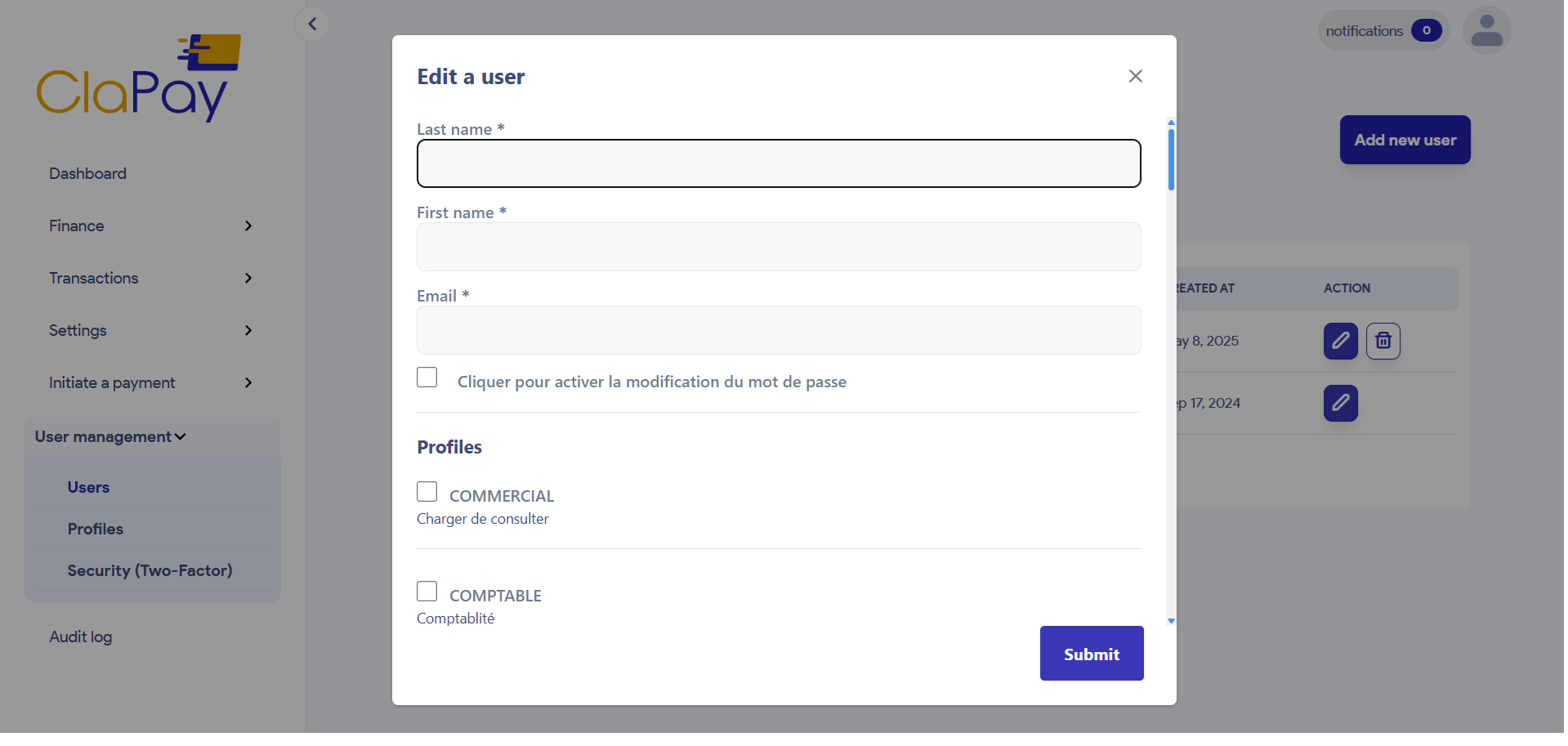Viewport: 1568px width, 746px height.
Task: Click the Add new user button
Action: [x=1404, y=140]
